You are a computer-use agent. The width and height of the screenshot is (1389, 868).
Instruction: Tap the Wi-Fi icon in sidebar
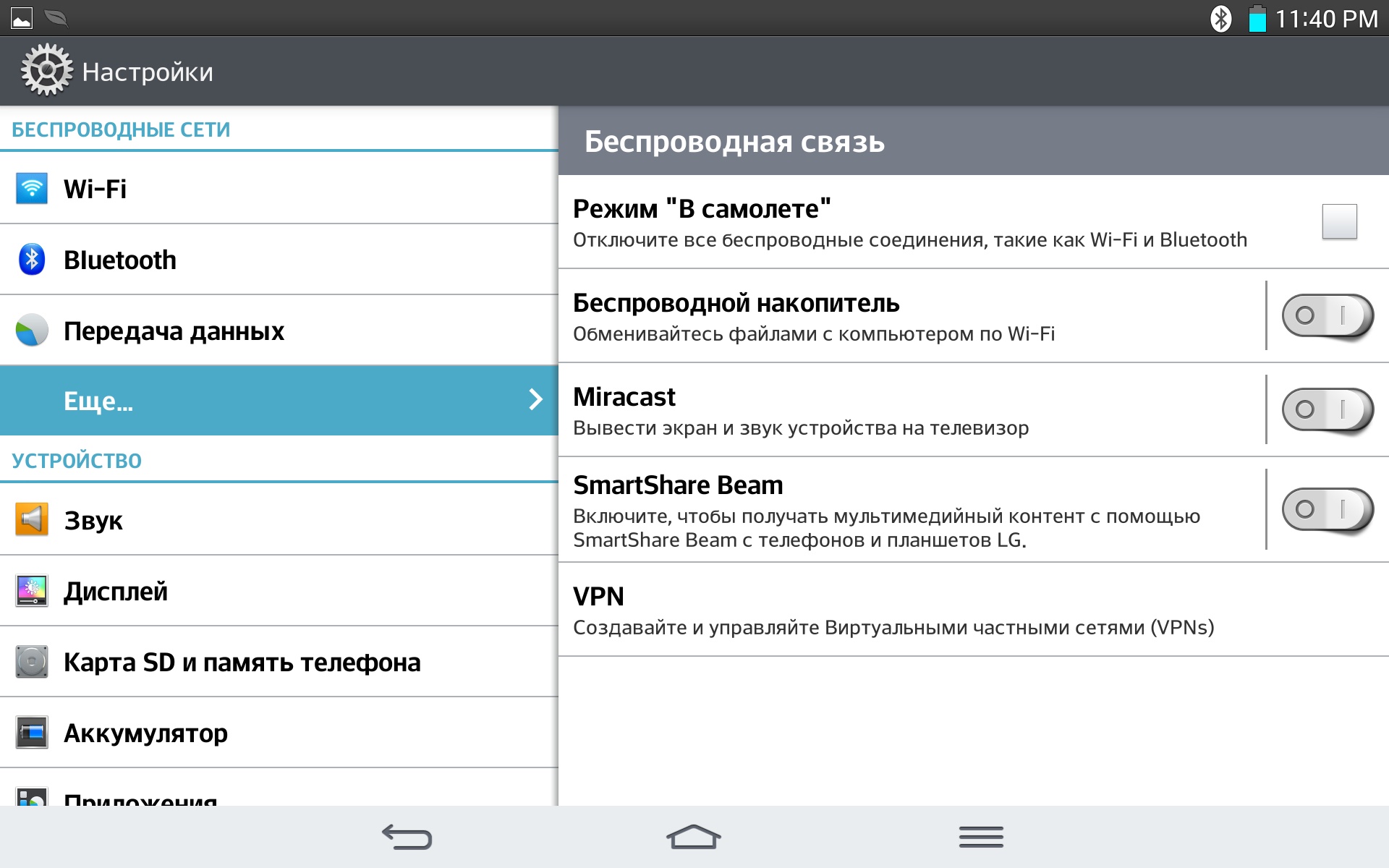(32, 189)
